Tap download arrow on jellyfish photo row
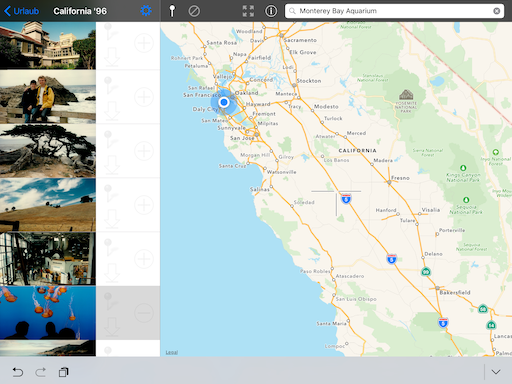The width and height of the screenshot is (512, 384). 112,327
